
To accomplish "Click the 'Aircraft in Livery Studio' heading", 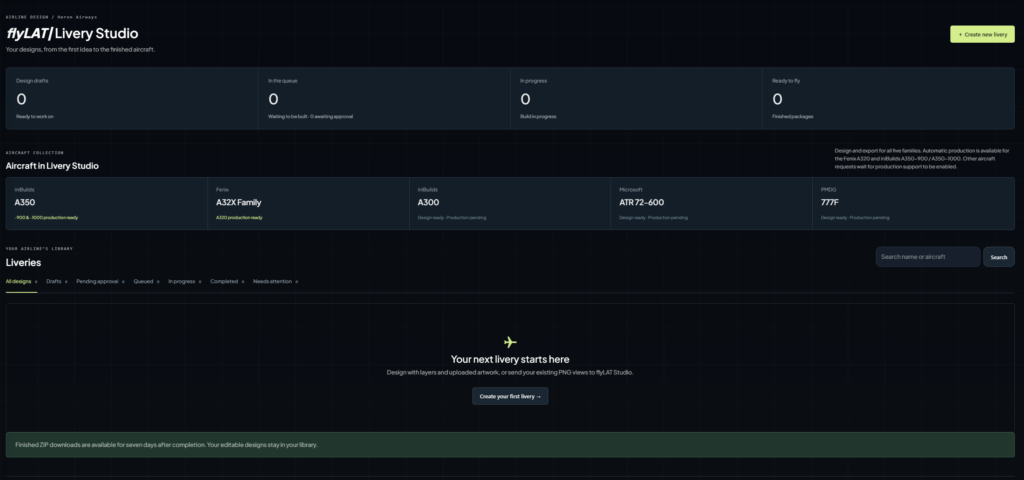I will pos(52,166).
